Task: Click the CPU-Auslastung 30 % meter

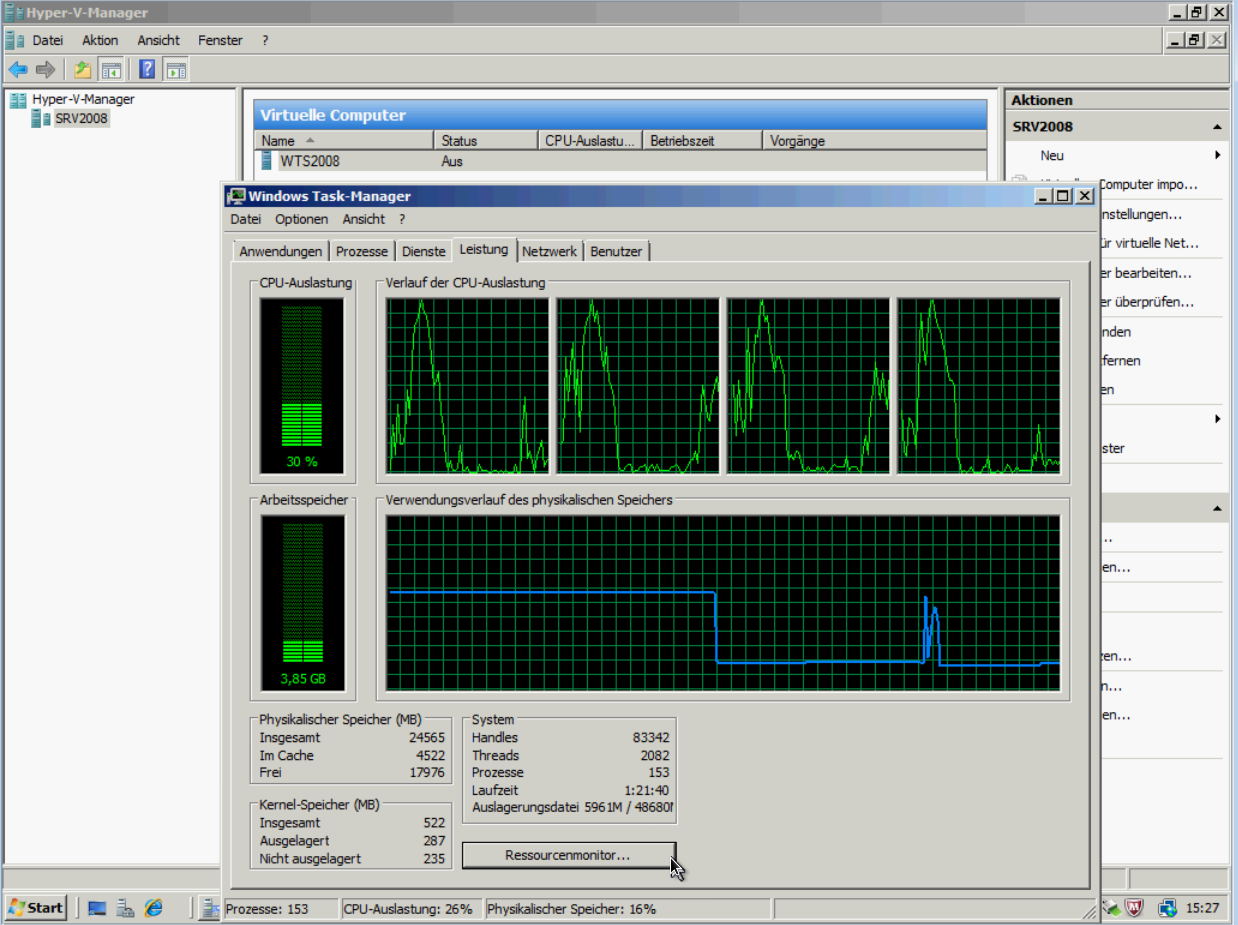Action: 302,385
